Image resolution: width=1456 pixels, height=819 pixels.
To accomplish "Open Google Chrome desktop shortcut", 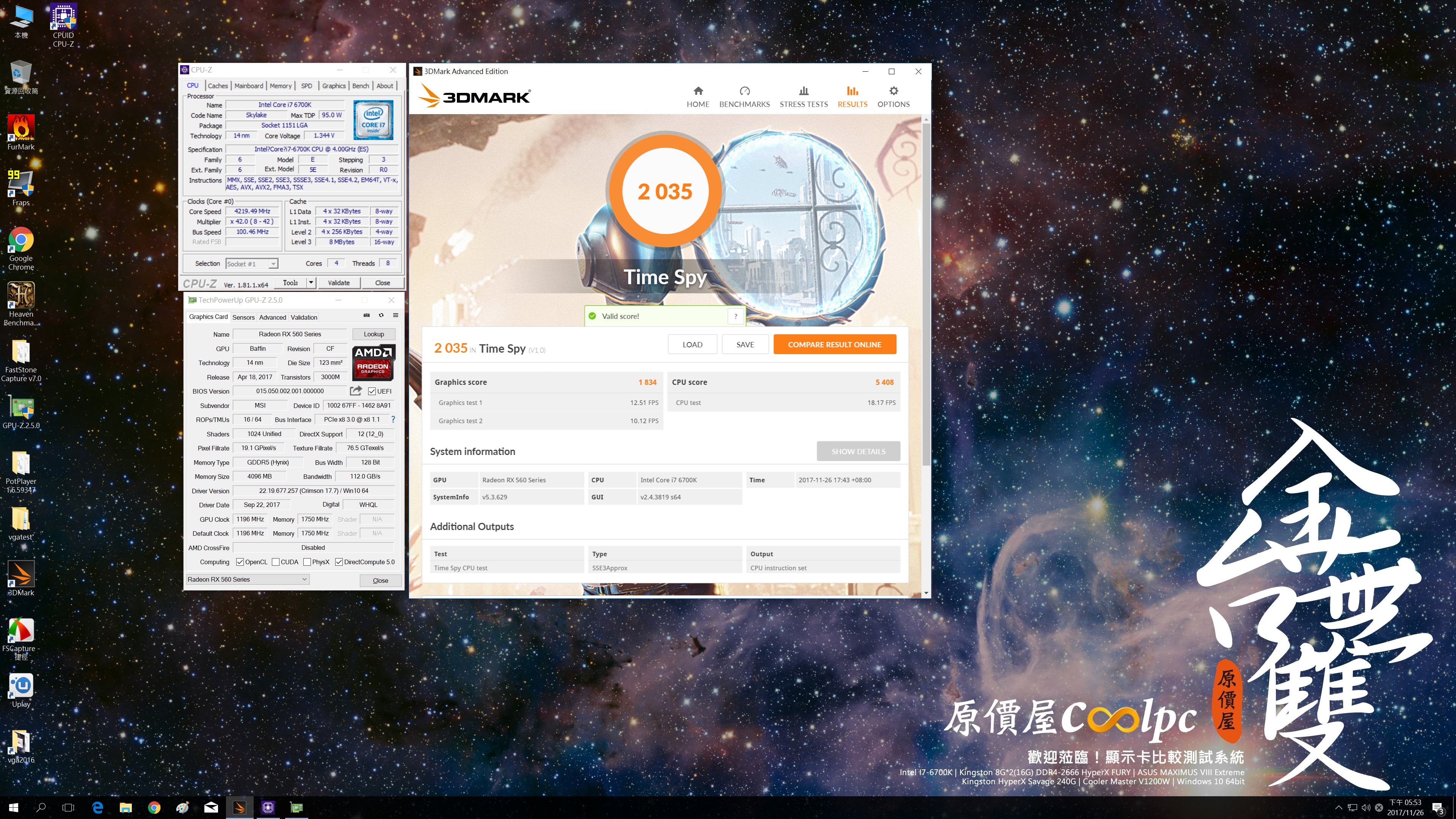I will (x=21, y=249).
